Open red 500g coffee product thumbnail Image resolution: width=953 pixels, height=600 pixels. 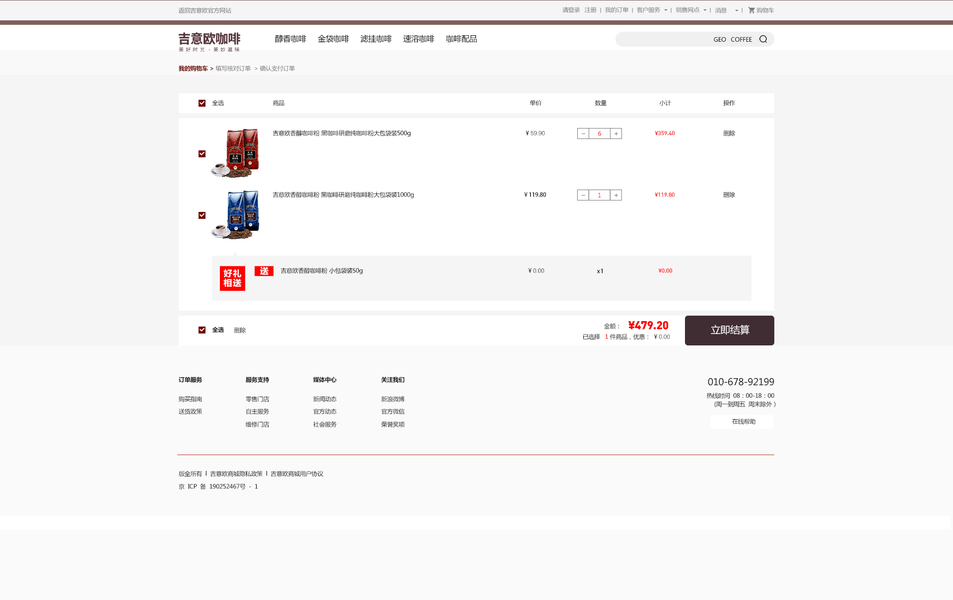coord(236,153)
